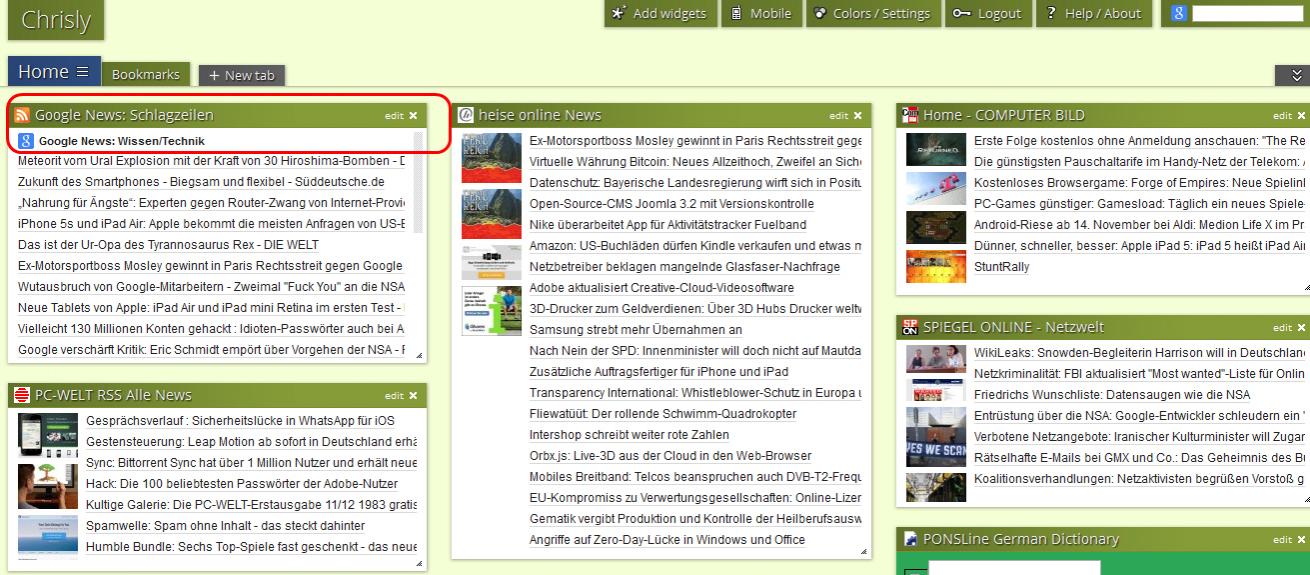The height and width of the screenshot is (575, 1310).
Task: Click the COMPUTER BILD widget favicon
Action: click(910, 115)
